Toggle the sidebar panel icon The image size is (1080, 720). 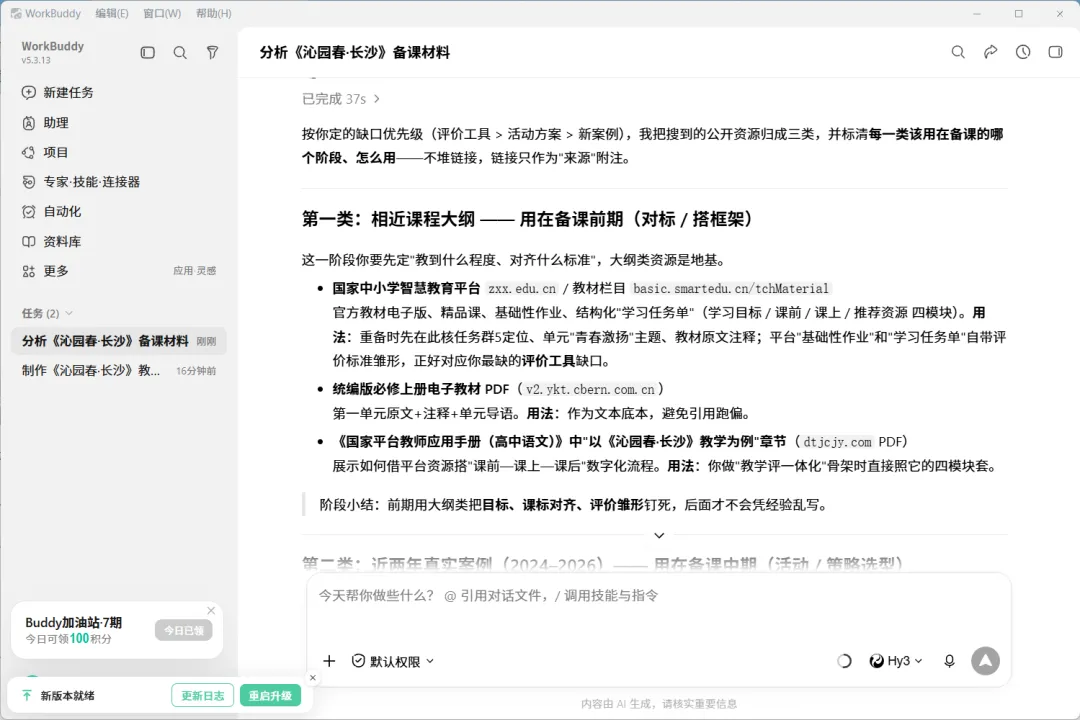[147, 52]
